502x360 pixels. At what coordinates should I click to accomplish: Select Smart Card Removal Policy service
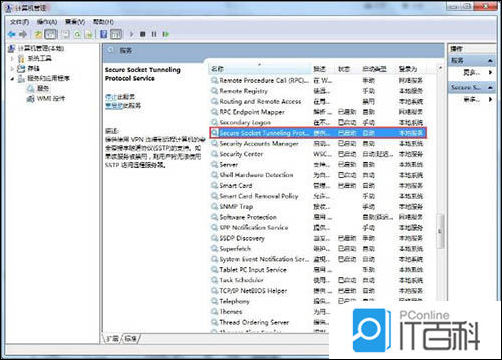pyautogui.click(x=317, y=196)
